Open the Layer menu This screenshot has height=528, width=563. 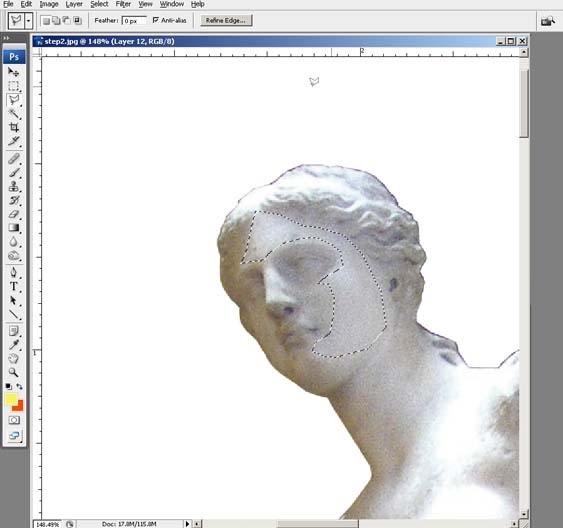pyautogui.click(x=74, y=4)
